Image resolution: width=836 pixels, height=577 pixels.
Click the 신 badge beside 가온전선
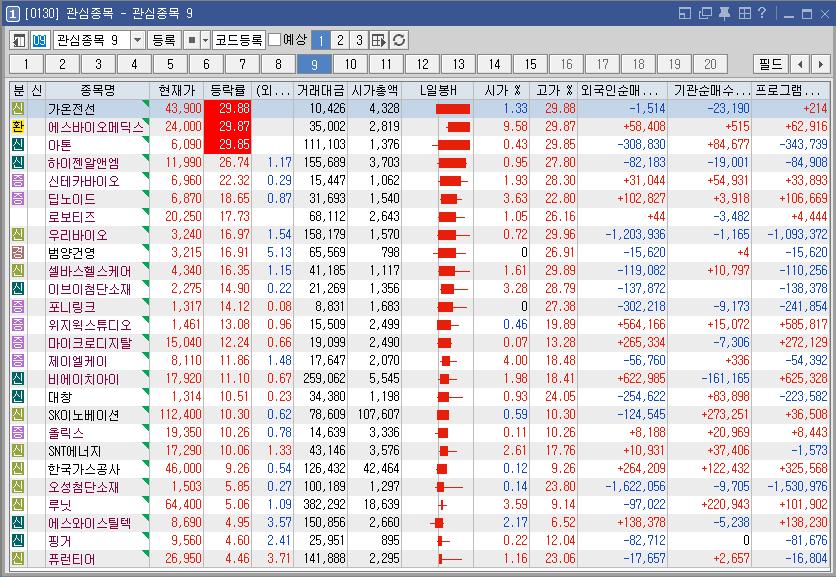pos(18,108)
